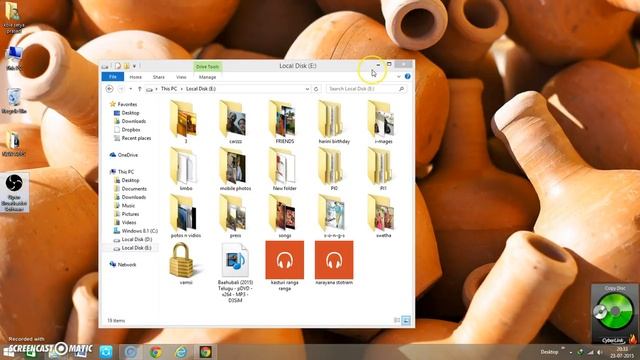
Task: Open Customize Quick Access Toolbar arrow
Action: pyautogui.click(x=134, y=66)
